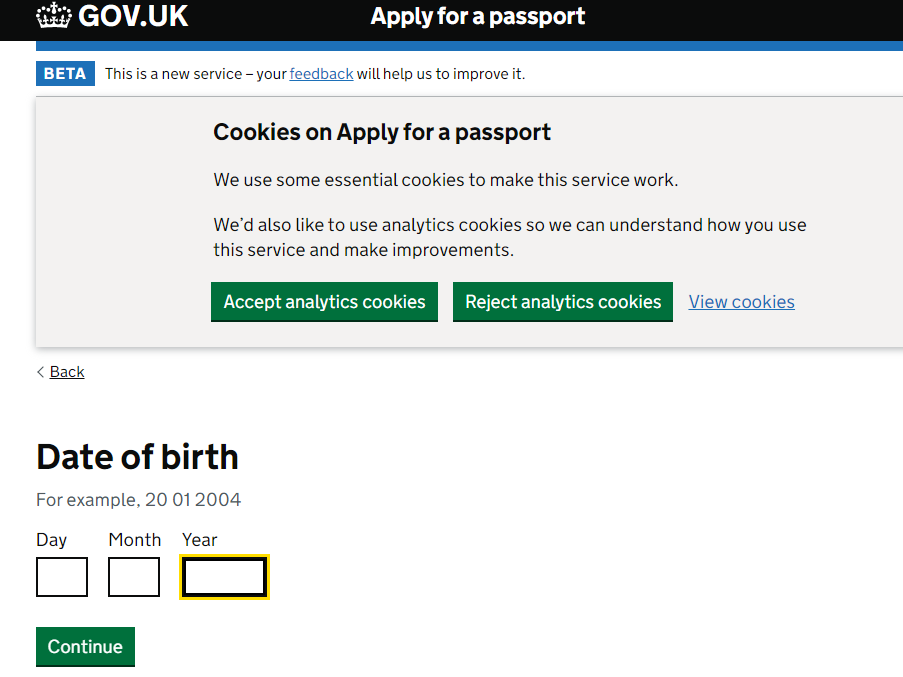Screen dimensions: 903x677
Task: Go to previous page with Back link
Action: (67, 372)
